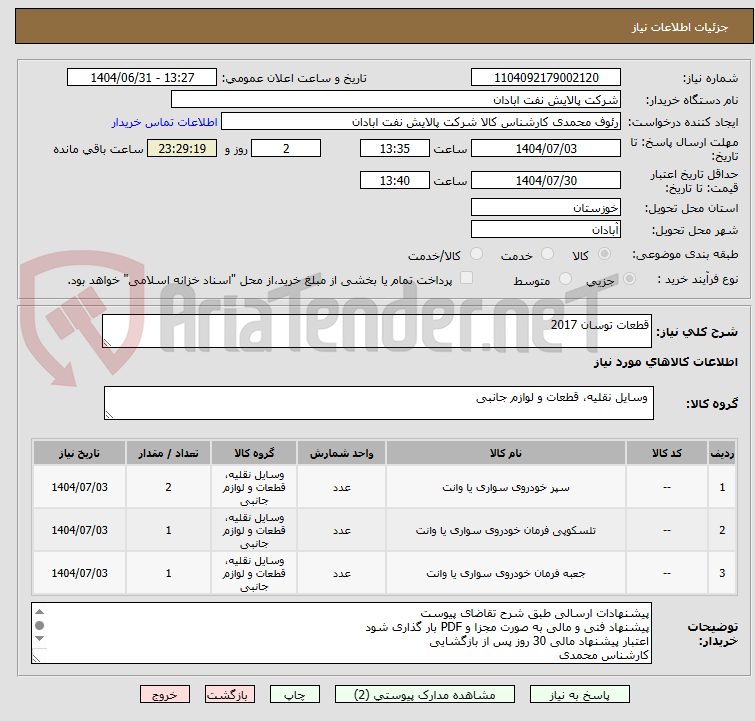Click the چاپ print button
Viewport: 755px width, 721px height.
[295, 695]
